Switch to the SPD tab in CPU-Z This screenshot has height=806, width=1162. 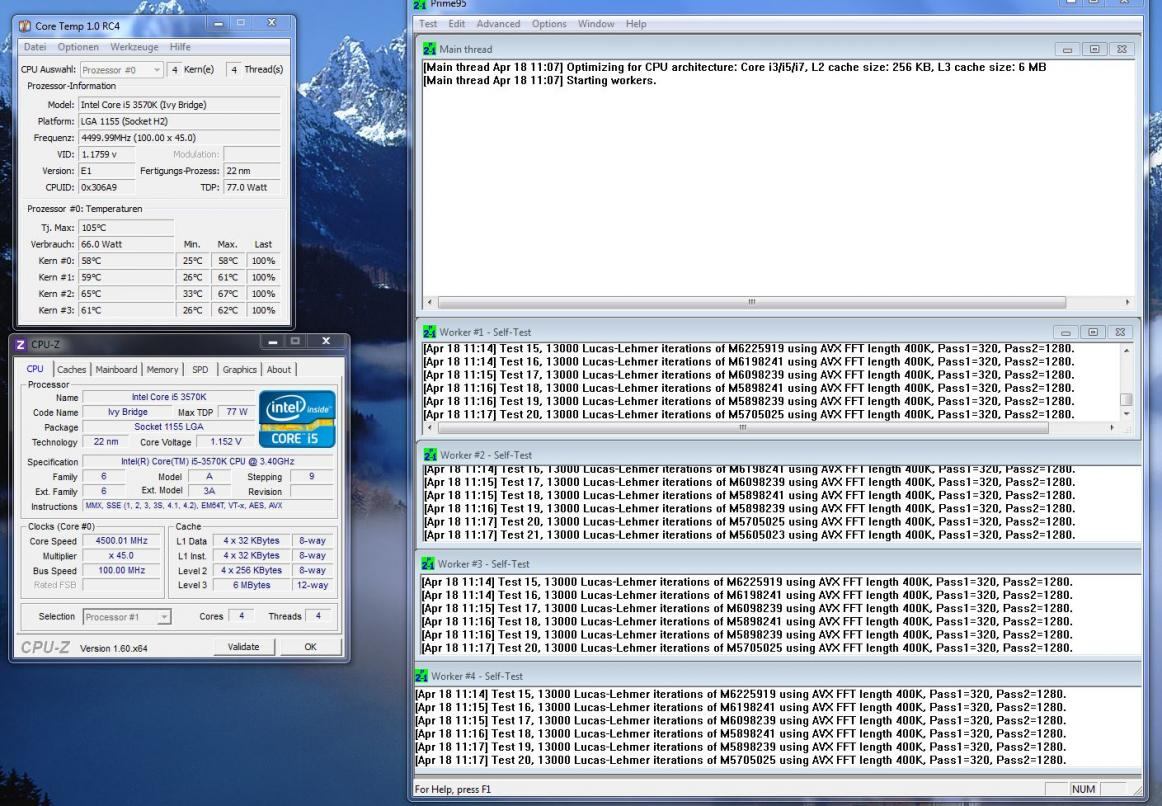[200, 370]
